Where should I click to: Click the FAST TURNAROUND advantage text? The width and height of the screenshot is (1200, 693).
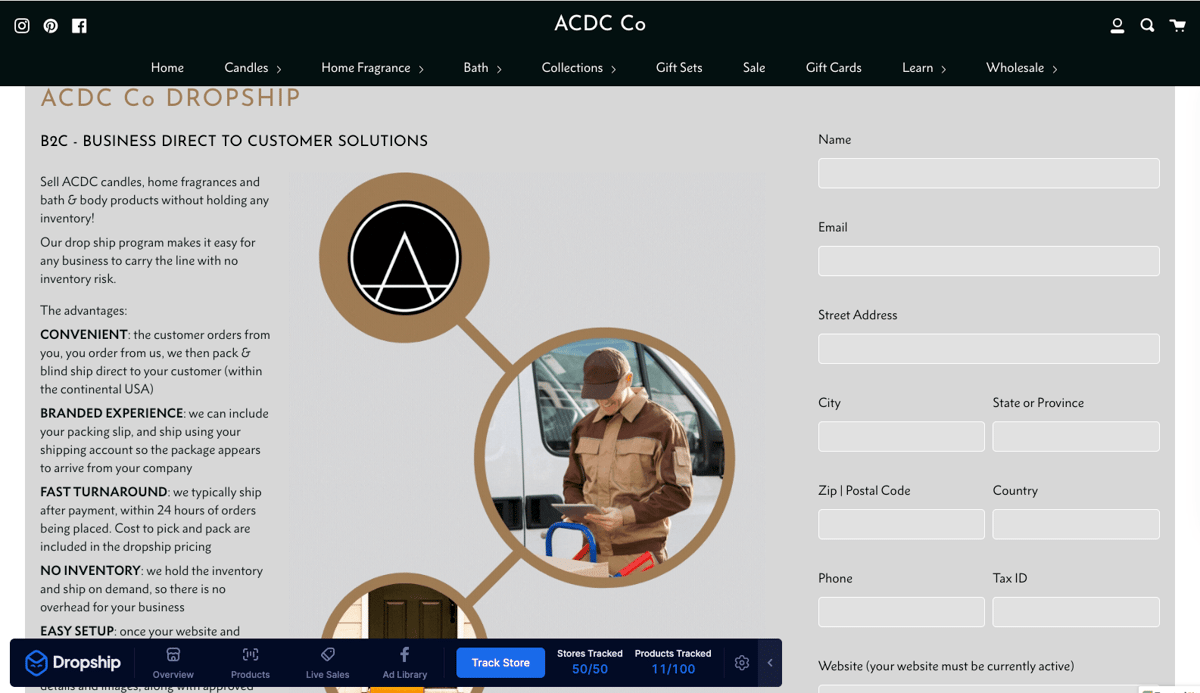(x=151, y=519)
